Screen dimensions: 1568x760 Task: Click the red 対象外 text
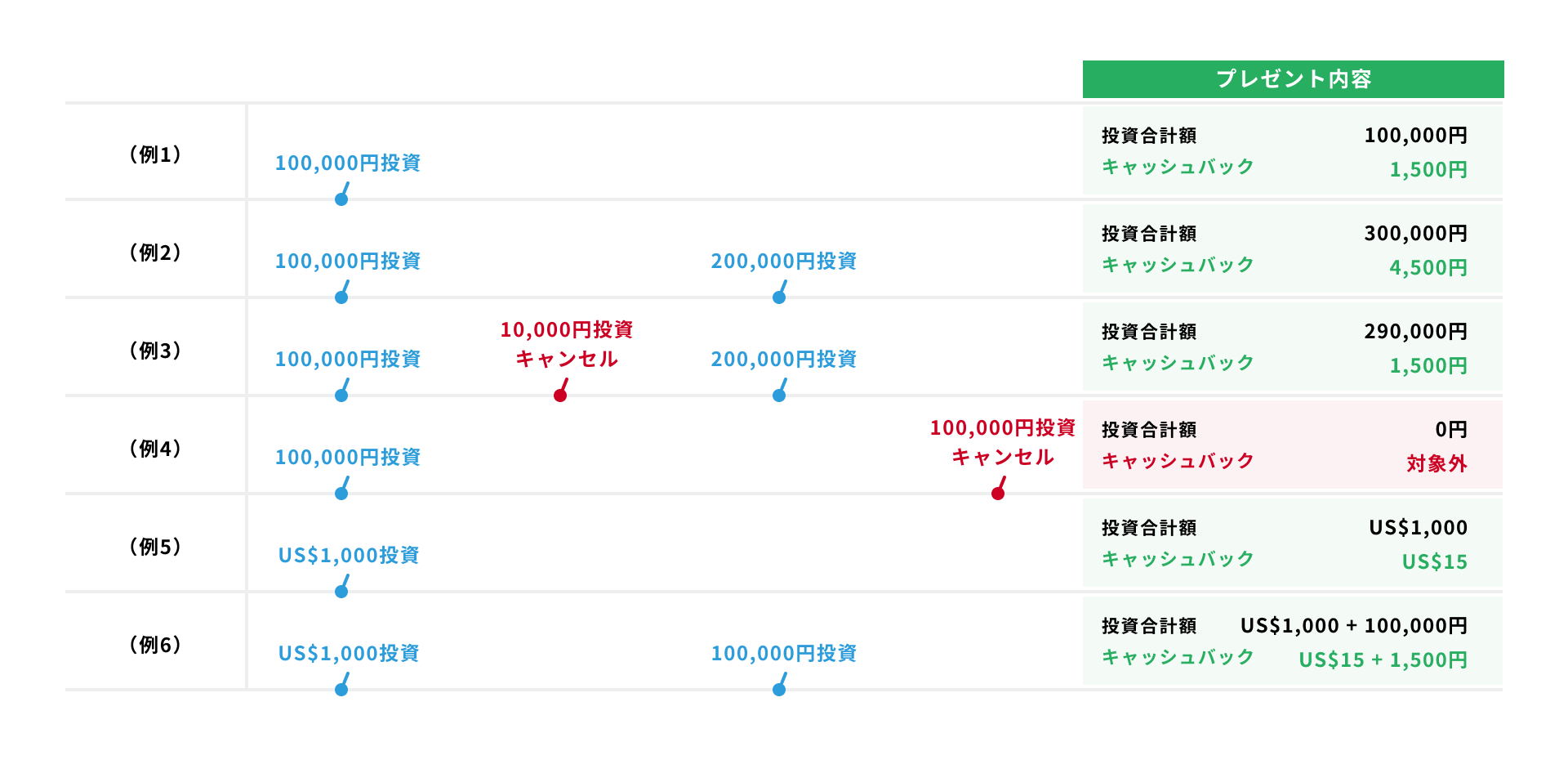click(1437, 464)
